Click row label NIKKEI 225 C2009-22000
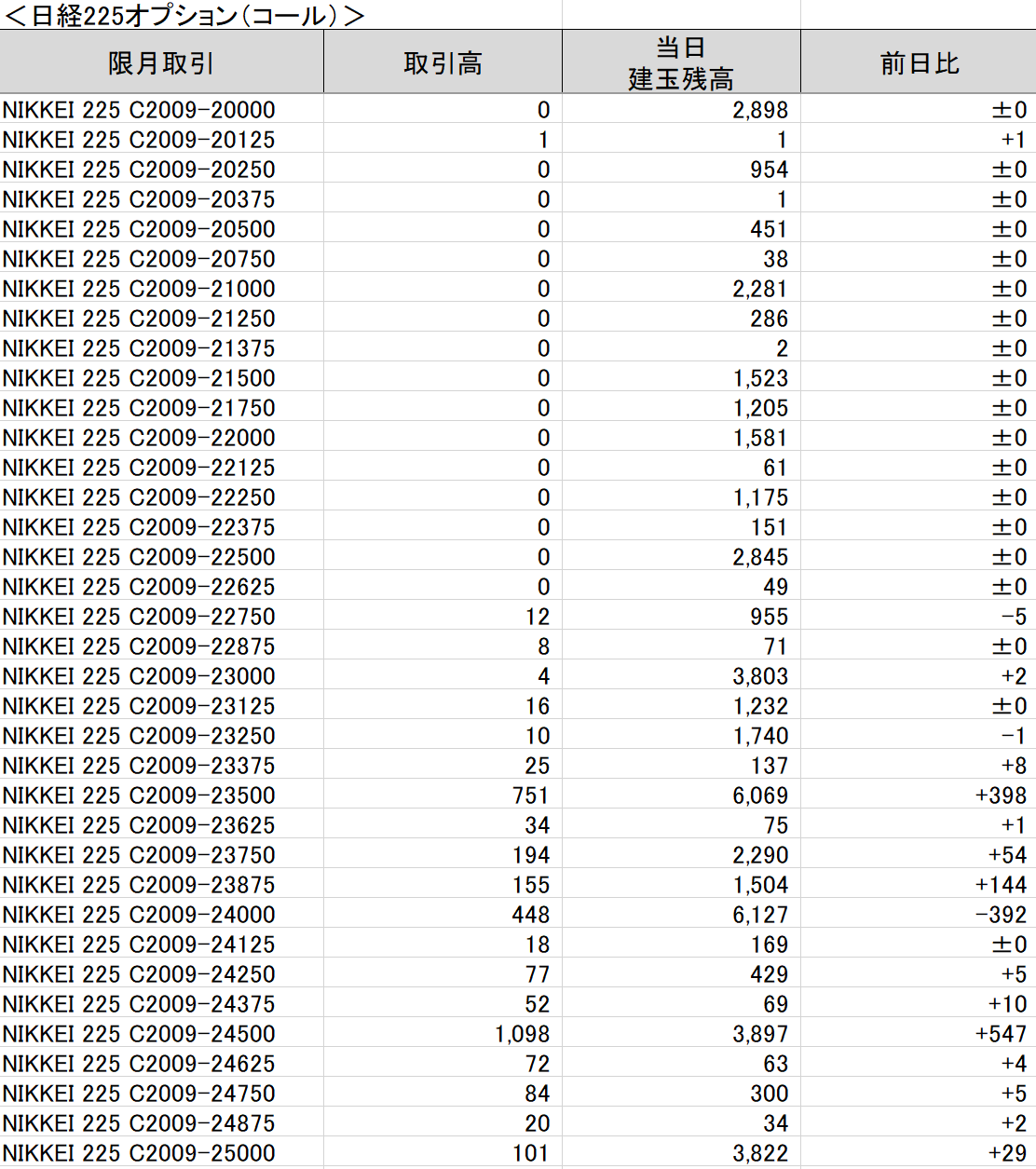 pyautogui.click(x=139, y=438)
